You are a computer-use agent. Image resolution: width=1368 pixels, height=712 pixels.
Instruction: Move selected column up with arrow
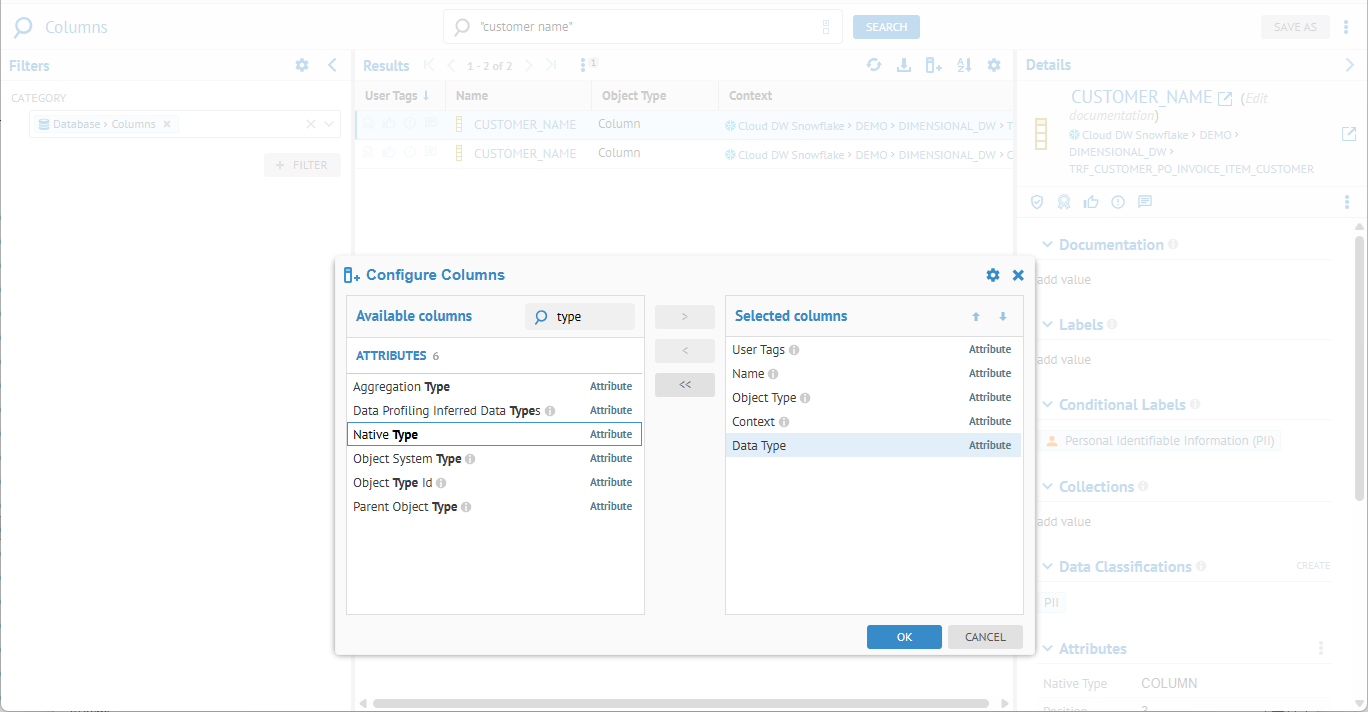(976, 317)
